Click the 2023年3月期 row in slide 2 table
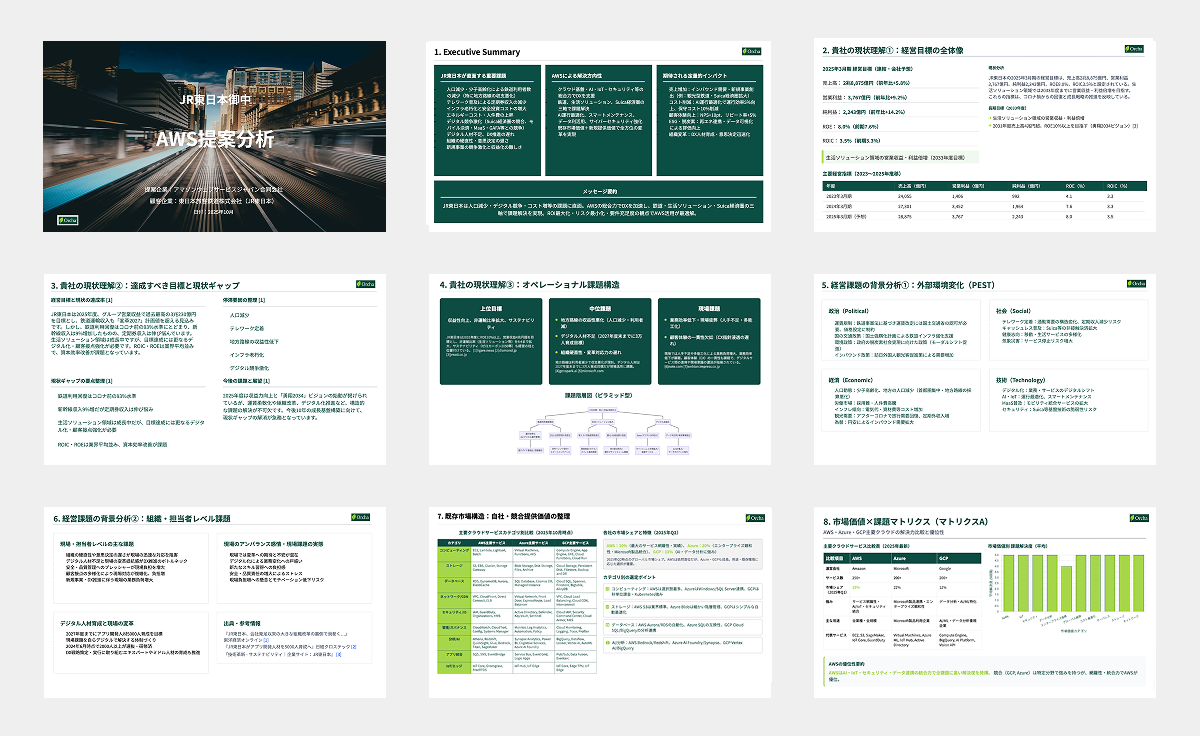The height and width of the screenshot is (736, 1200). coord(986,196)
